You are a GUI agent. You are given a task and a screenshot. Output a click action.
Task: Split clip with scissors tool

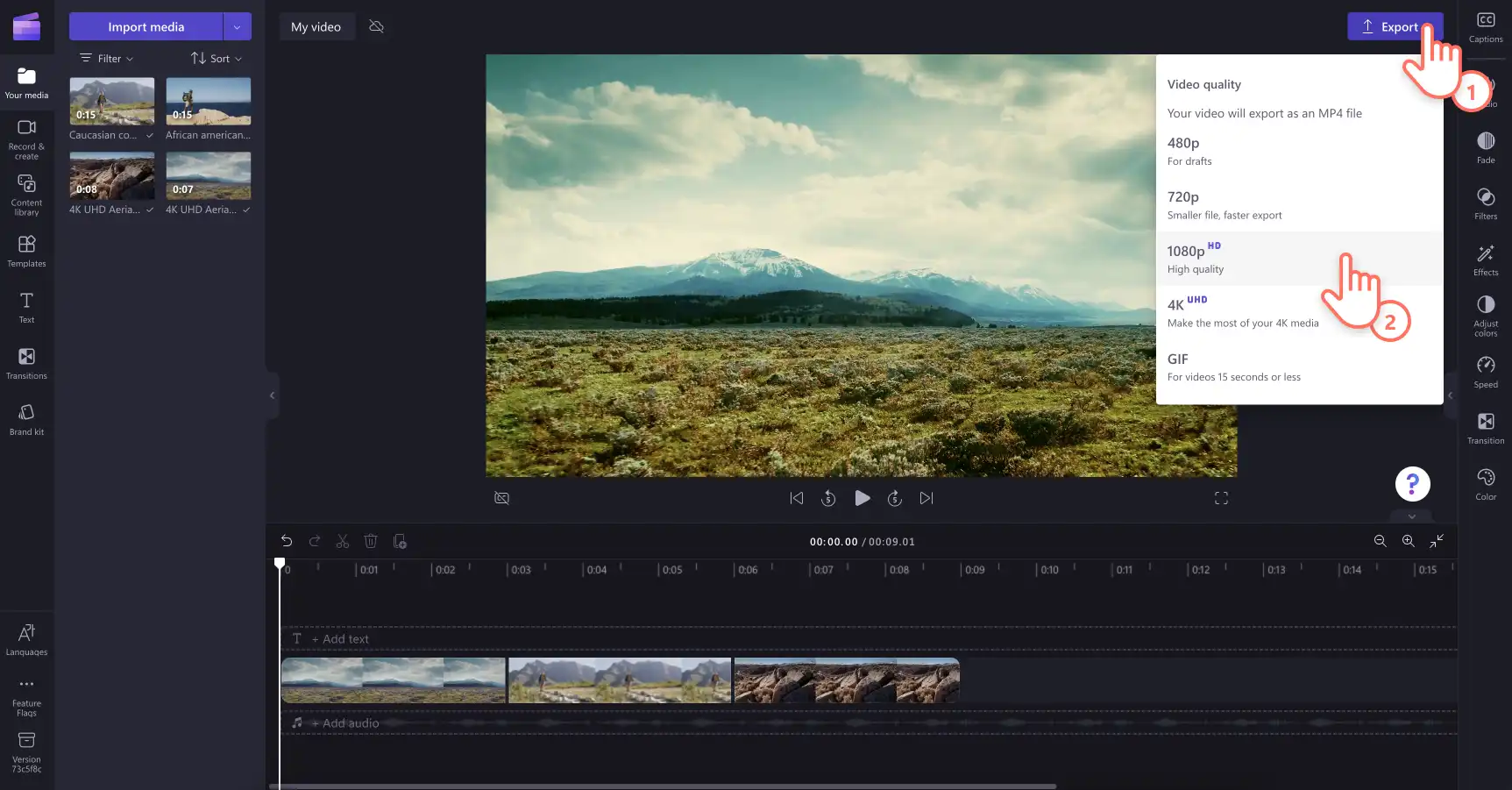(343, 541)
